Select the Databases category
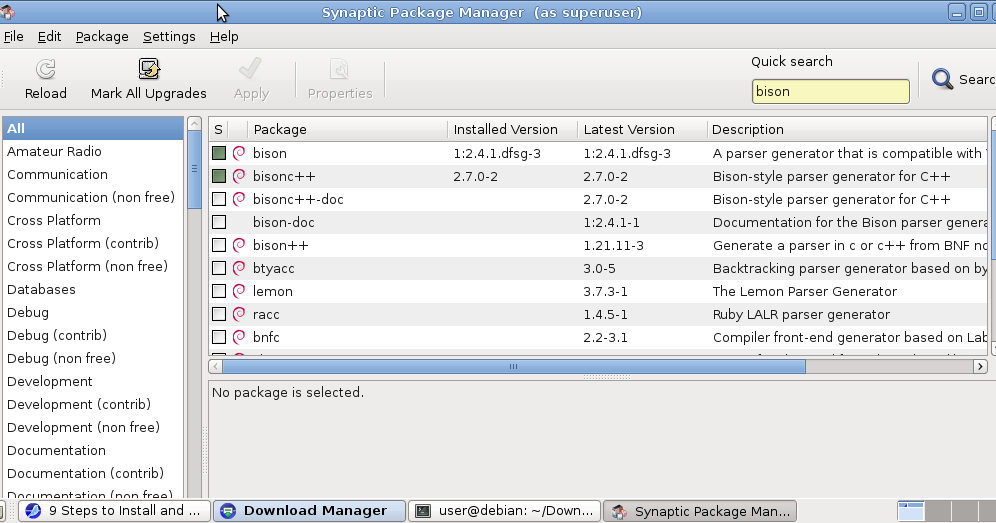This screenshot has height=523, width=996. point(93,289)
